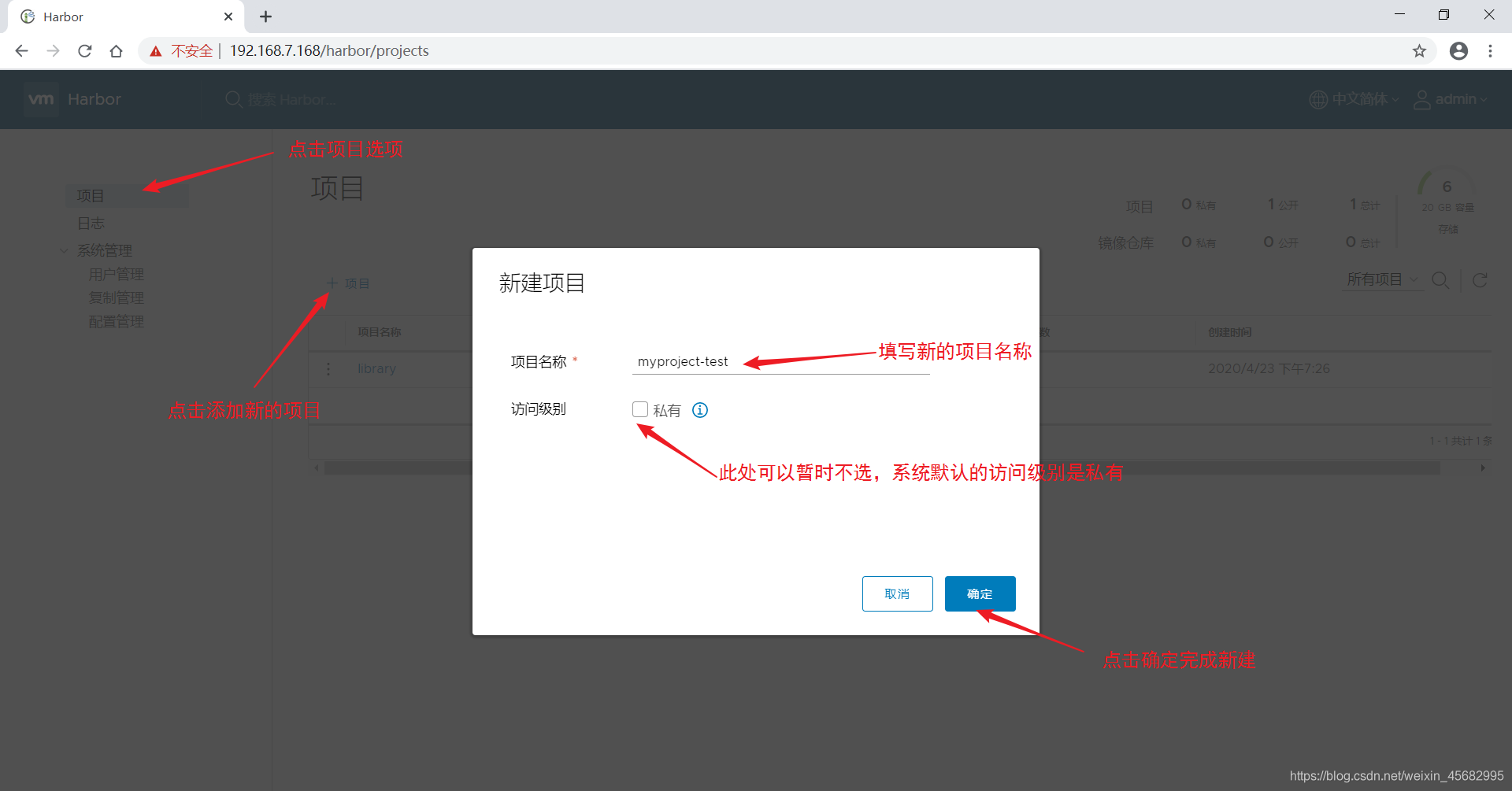The height and width of the screenshot is (791, 1512).
Task: Close the Harbor browser tab
Action: point(228,17)
